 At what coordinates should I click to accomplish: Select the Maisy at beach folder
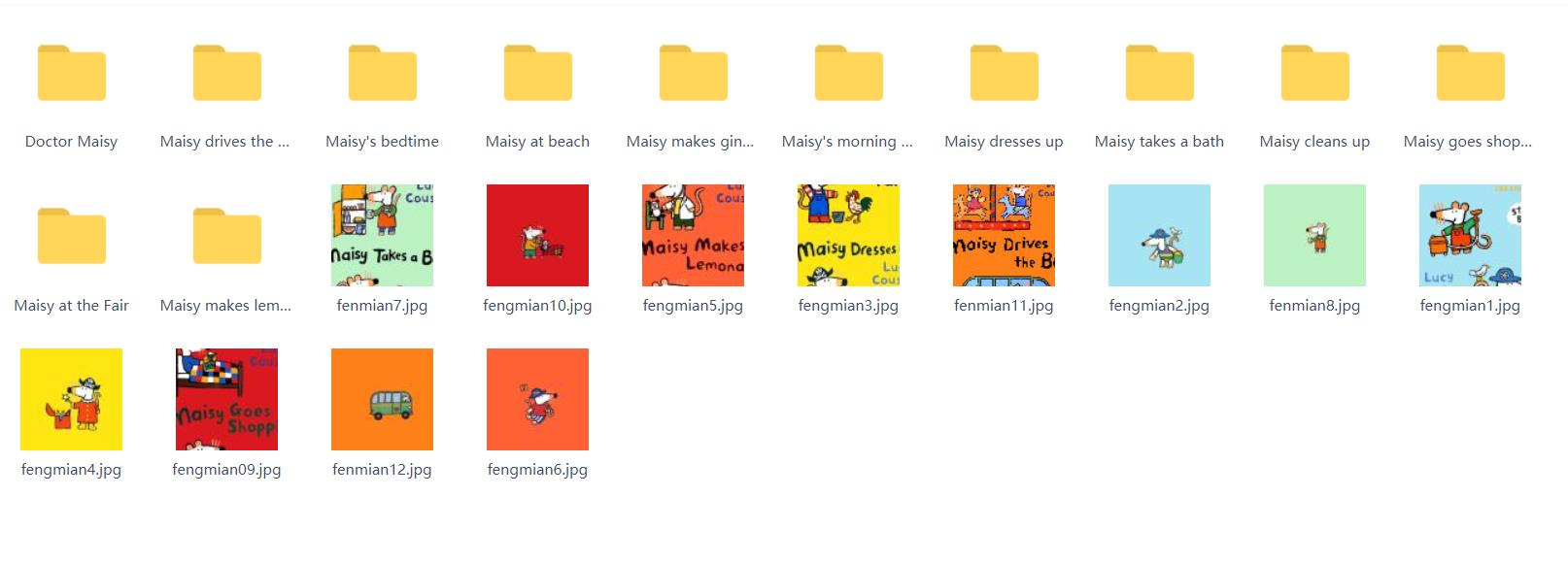(x=537, y=74)
